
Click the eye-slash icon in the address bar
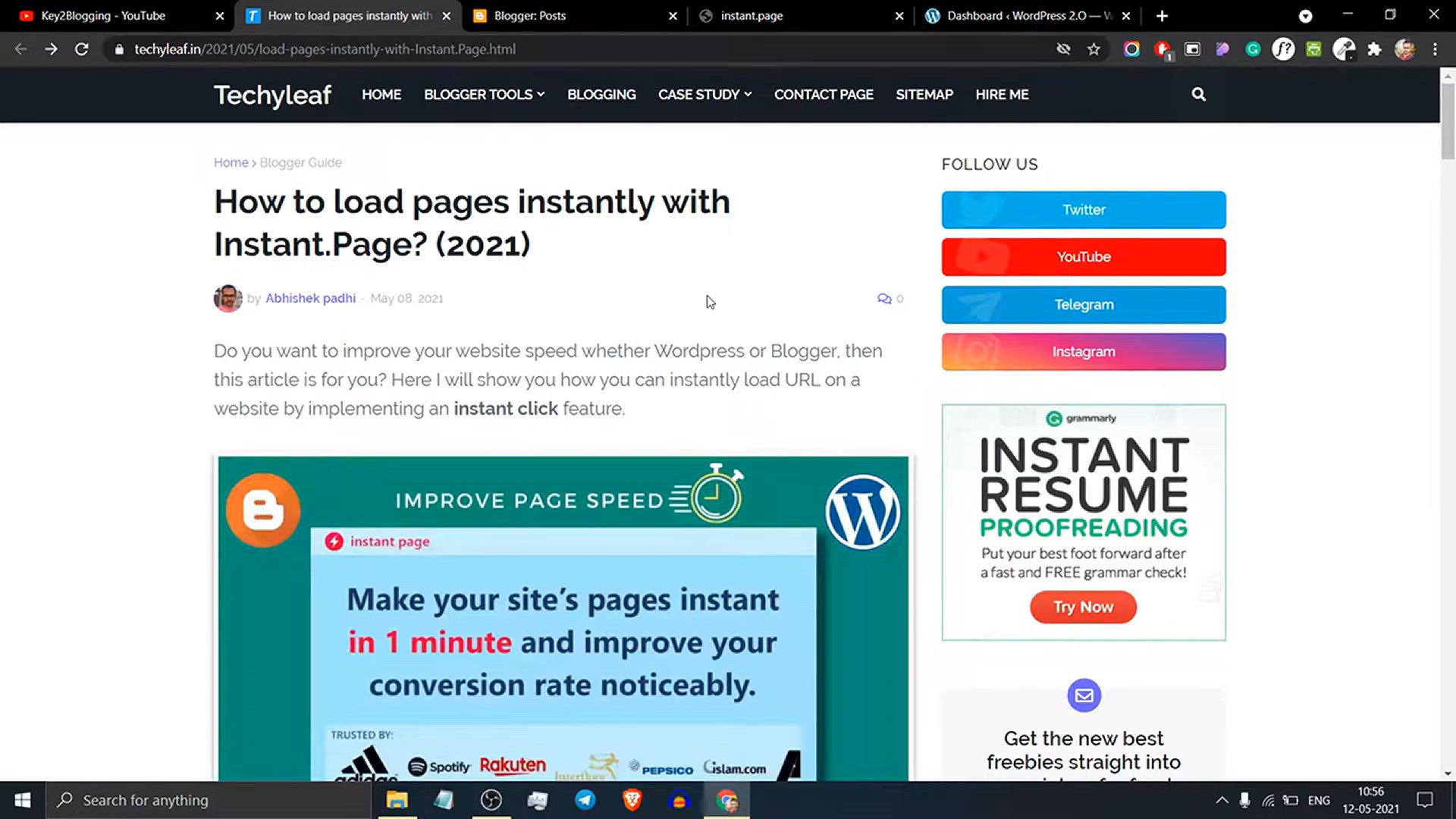(x=1063, y=49)
